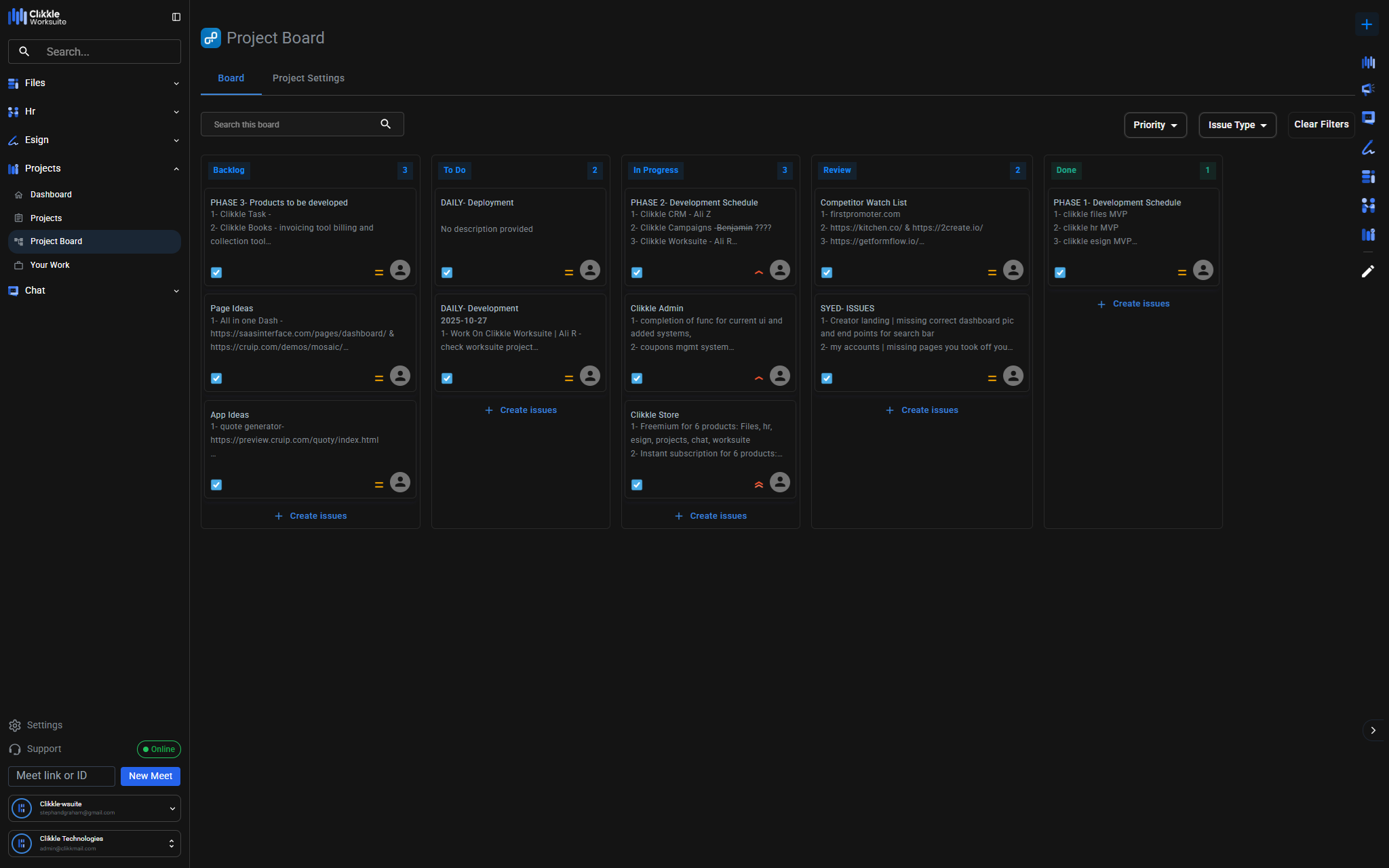The width and height of the screenshot is (1389, 868).
Task: Click the pencil edit icon in right rail
Action: (x=1367, y=271)
